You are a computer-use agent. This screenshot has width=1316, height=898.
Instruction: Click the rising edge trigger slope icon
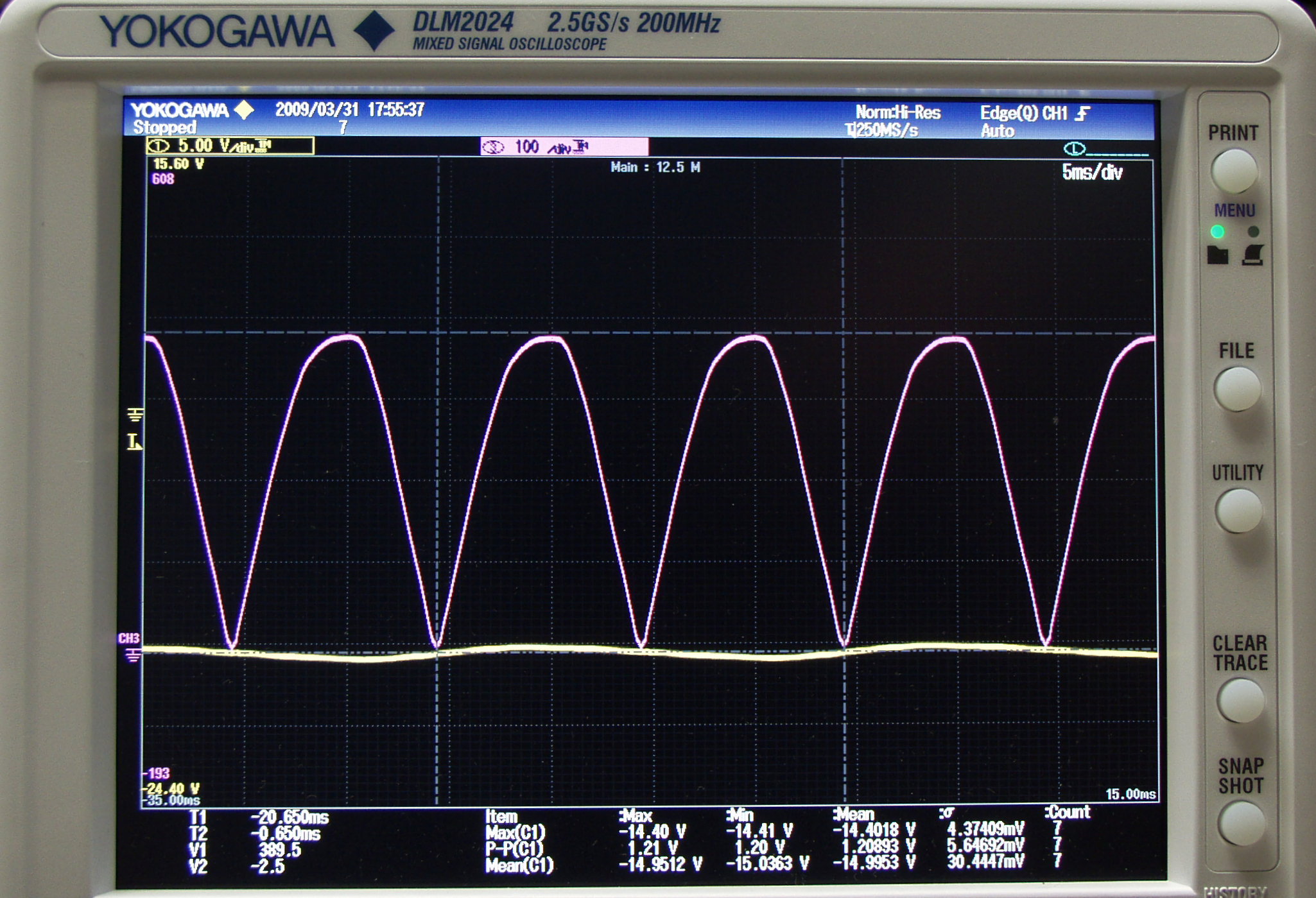pos(1082,114)
